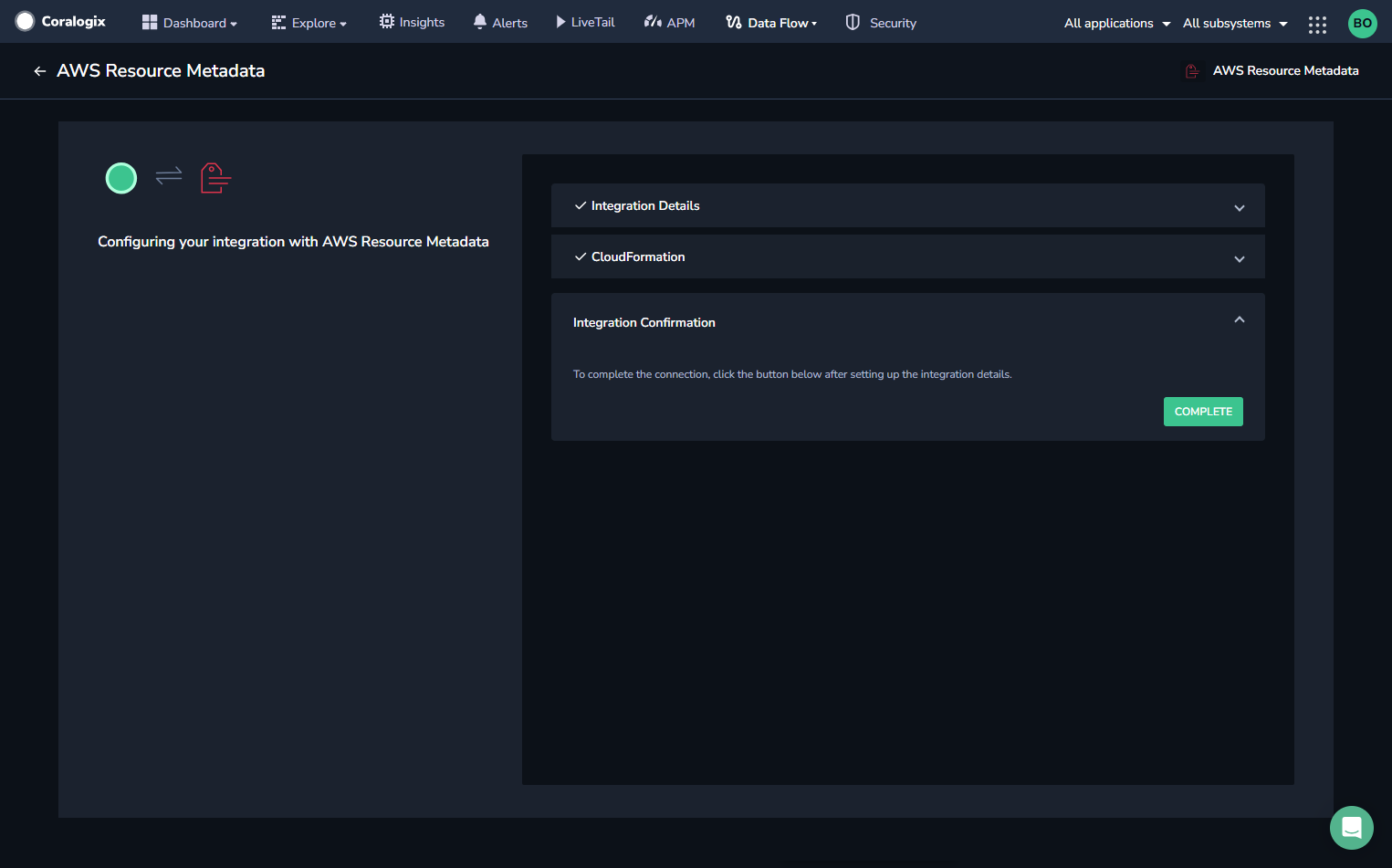This screenshot has width=1392, height=868.
Task: Click the Dashboard grid icon
Action: [150, 22]
